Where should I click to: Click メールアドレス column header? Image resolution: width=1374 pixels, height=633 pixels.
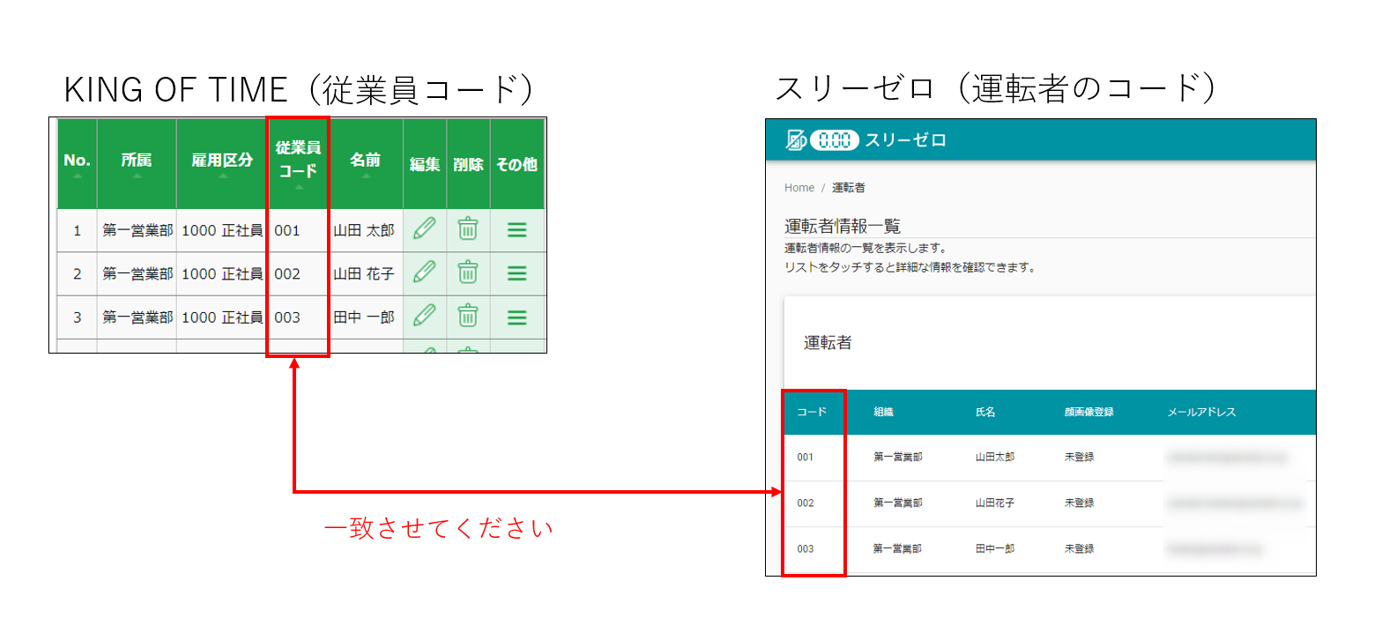(1201, 411)
